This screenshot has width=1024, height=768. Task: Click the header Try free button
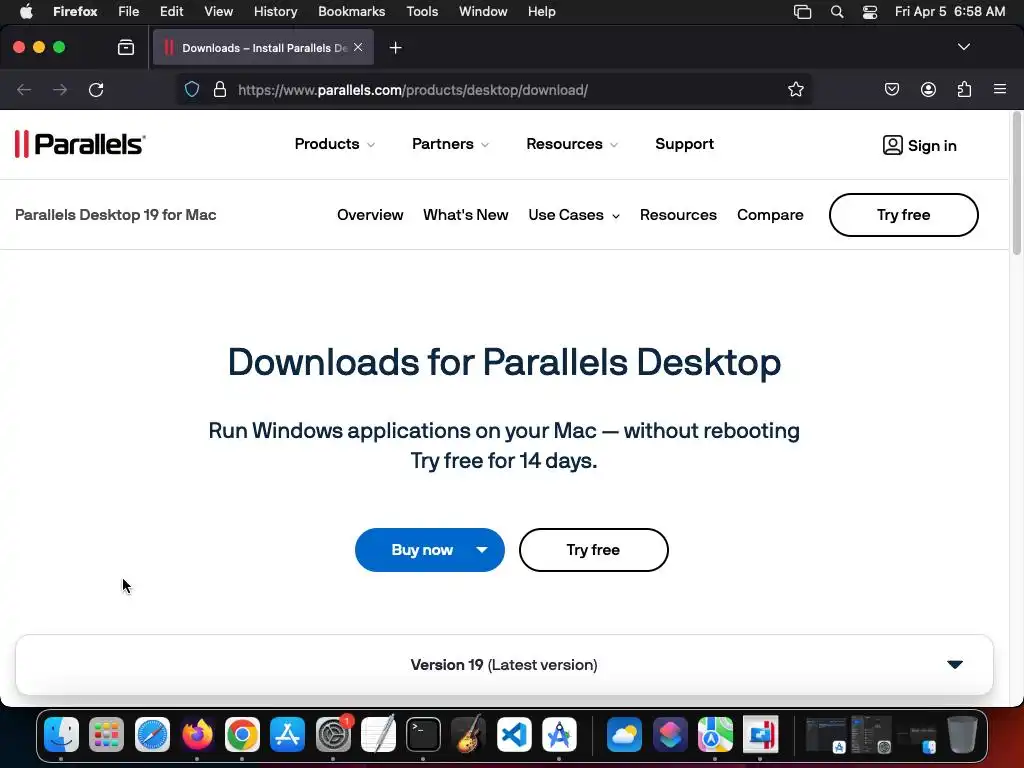coord(903,215)
